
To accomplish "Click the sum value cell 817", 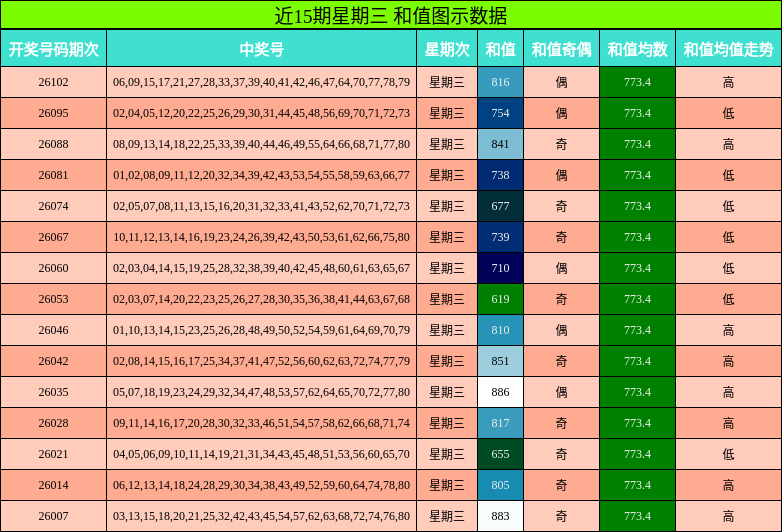I will [x=500, y=423].
